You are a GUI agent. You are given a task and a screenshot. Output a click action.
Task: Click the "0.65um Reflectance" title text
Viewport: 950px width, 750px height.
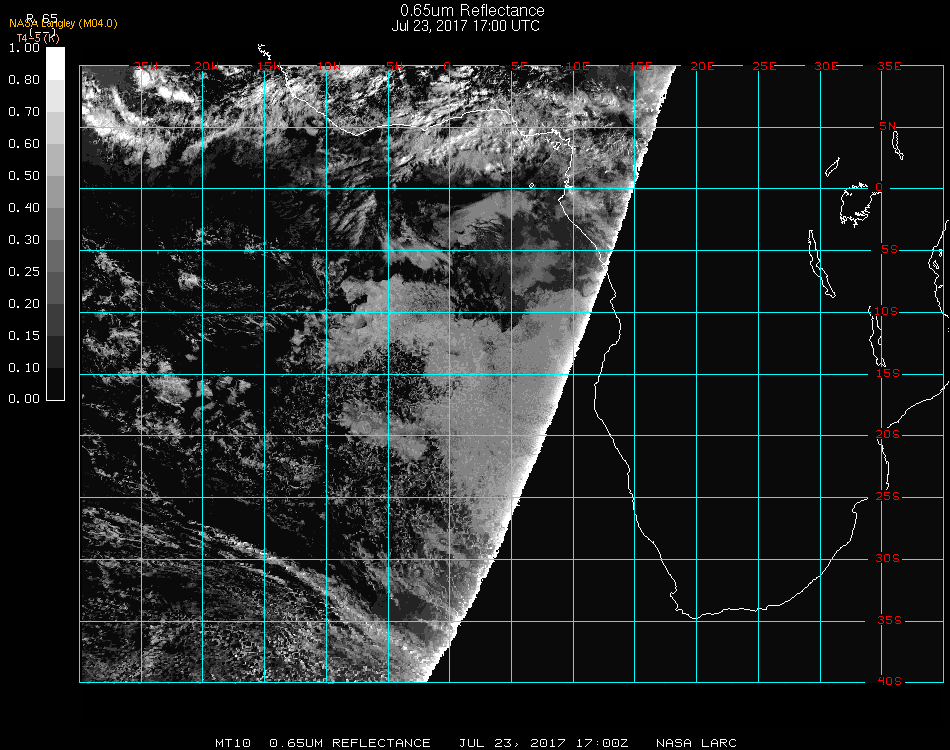point(472,10)
